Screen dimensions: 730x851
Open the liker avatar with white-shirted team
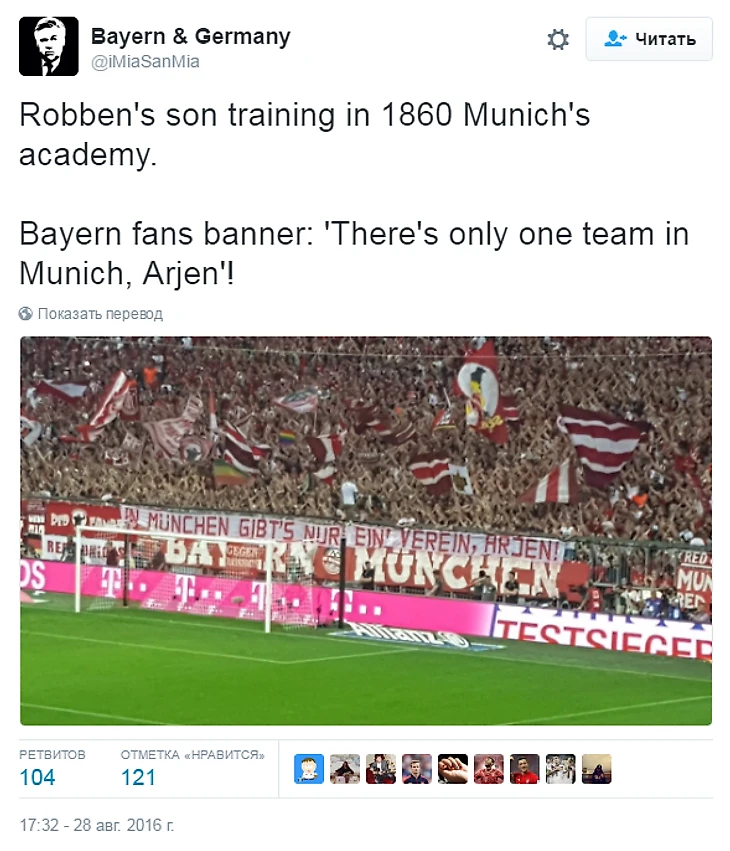click(561, 769)
